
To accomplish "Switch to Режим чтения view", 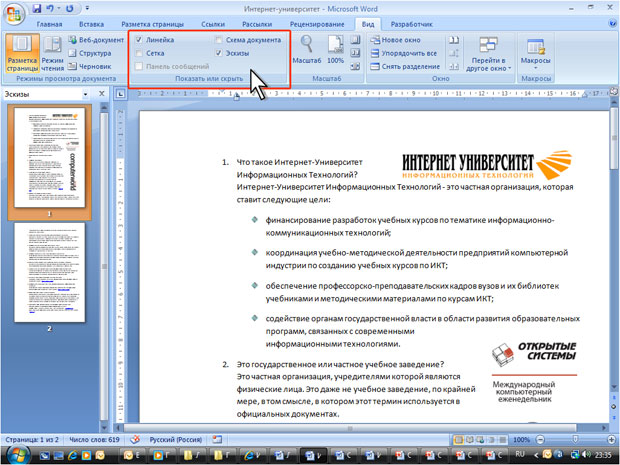I will click(53, 53).
